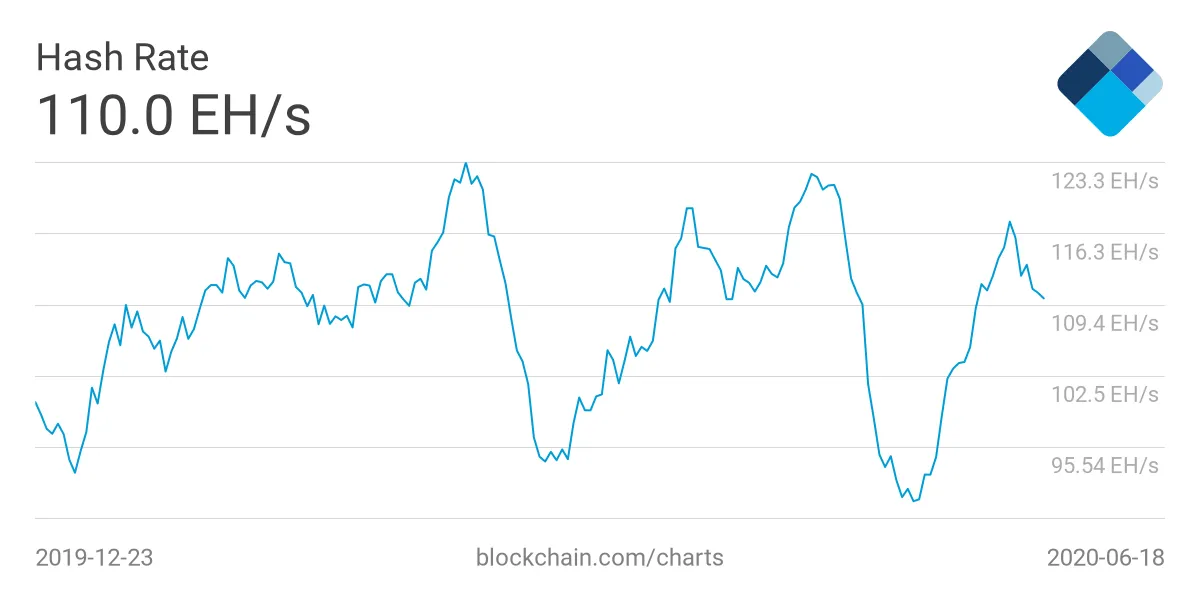Image resolution: width=1200 pixels, height=600 pixels.
Task: Click the 2020-06-18 end date
Action: [x=1105, y=557]
